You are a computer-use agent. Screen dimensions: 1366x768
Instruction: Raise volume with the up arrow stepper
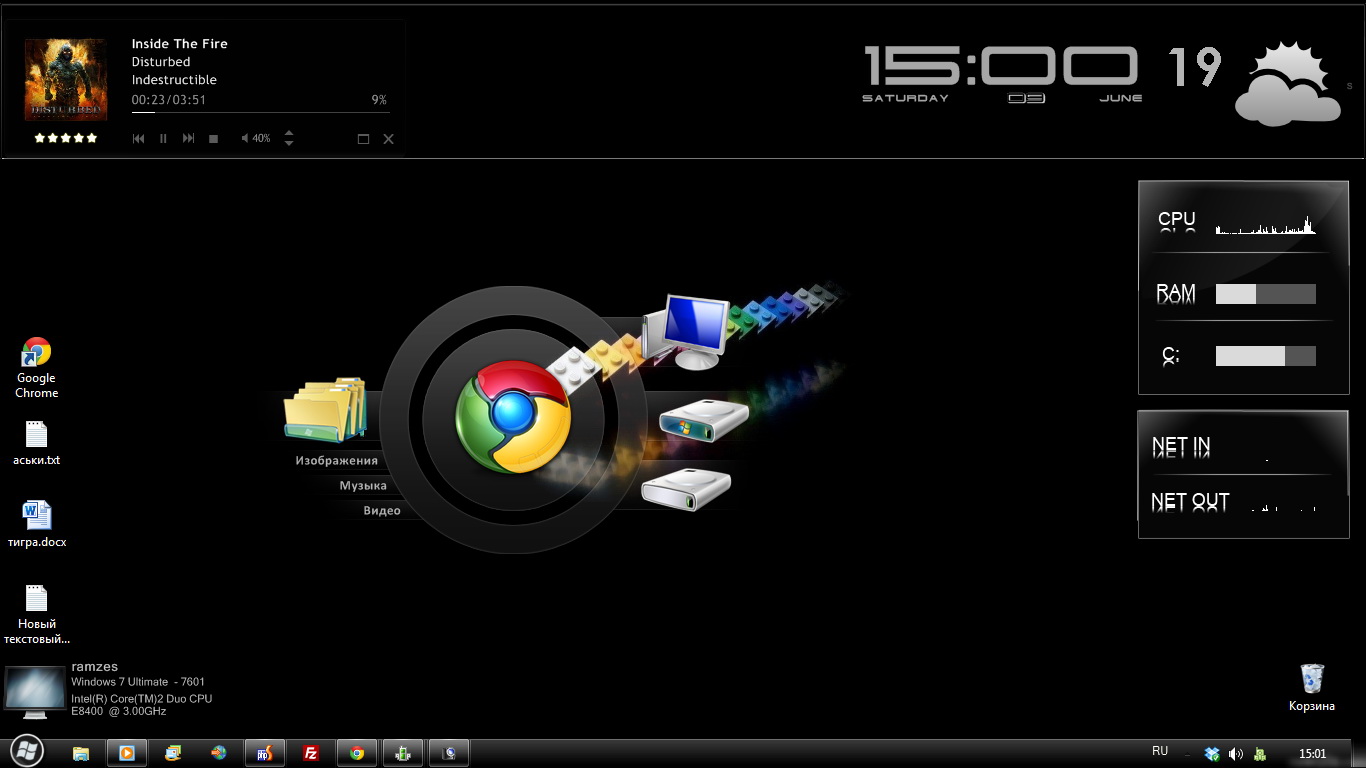tap(289, 133)
